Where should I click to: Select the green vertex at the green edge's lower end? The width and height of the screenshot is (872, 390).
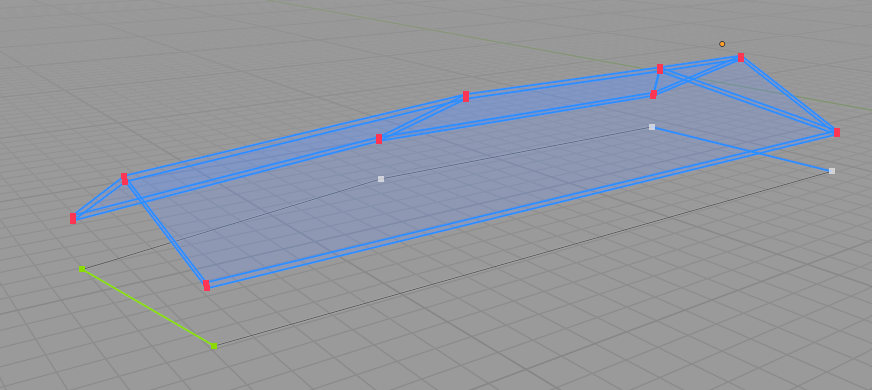coord(214,346)
